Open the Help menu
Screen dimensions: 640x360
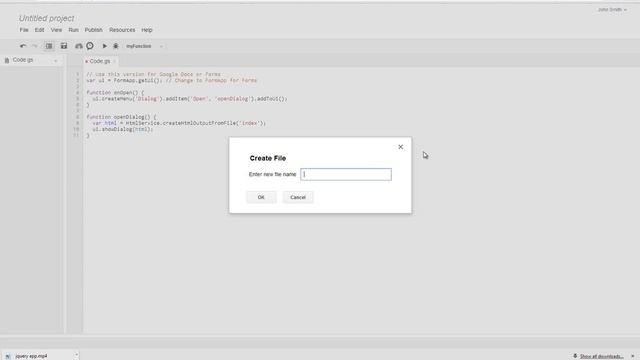tap(147, 30)
